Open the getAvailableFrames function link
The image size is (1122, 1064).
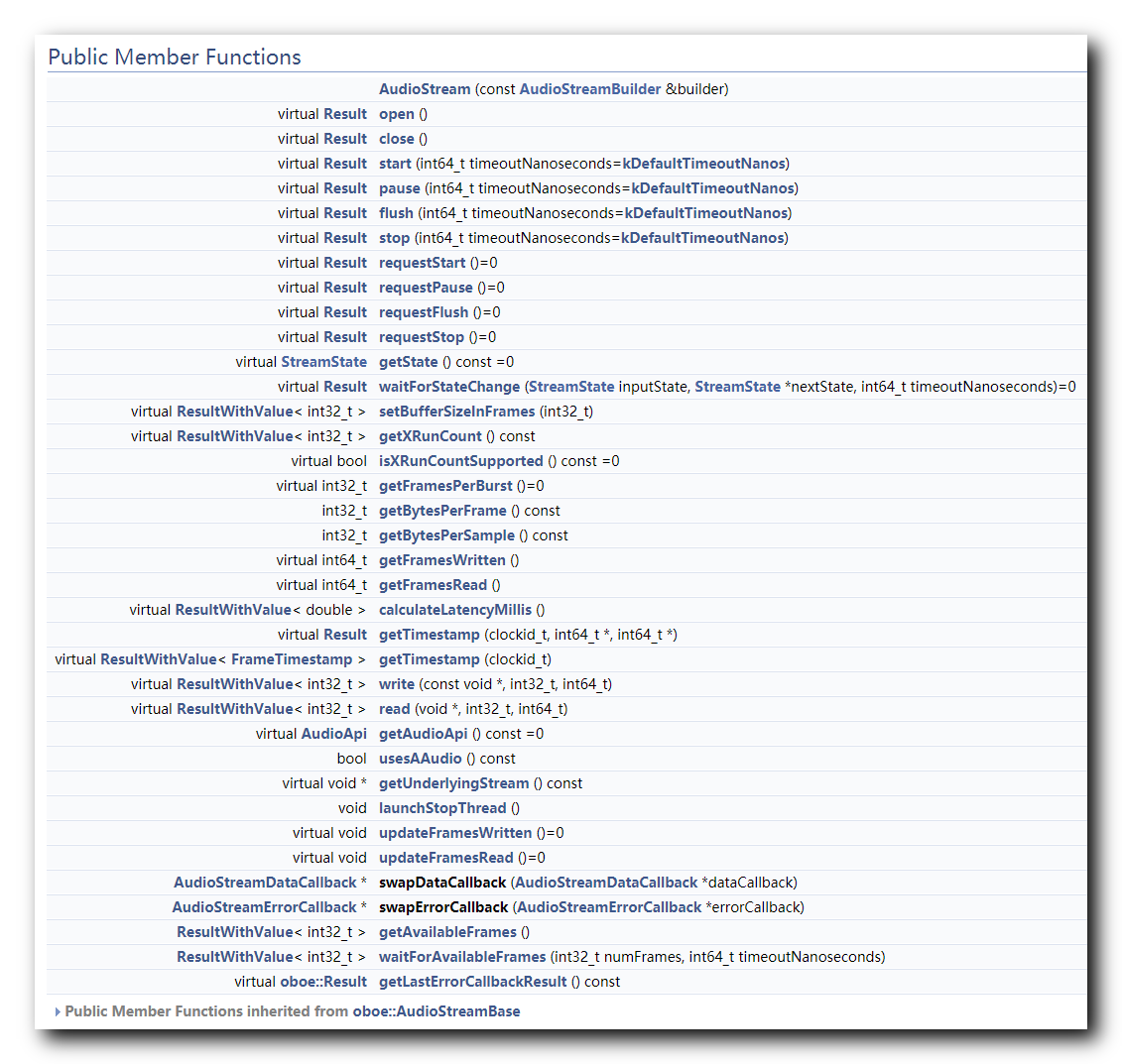(447, 932)
